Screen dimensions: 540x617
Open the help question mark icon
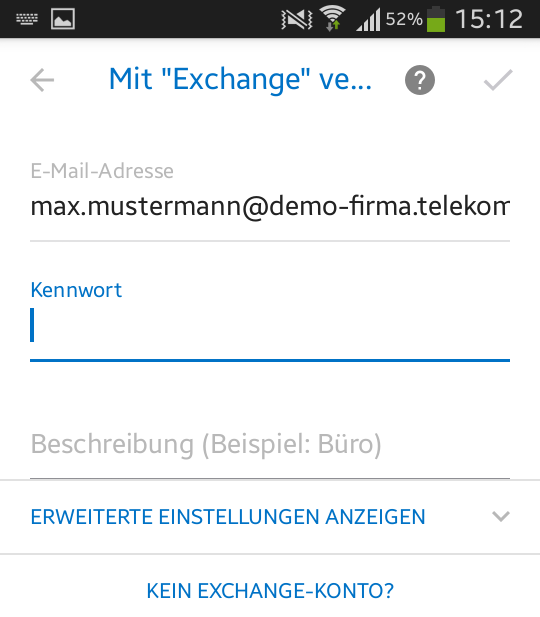coord(420,80)
